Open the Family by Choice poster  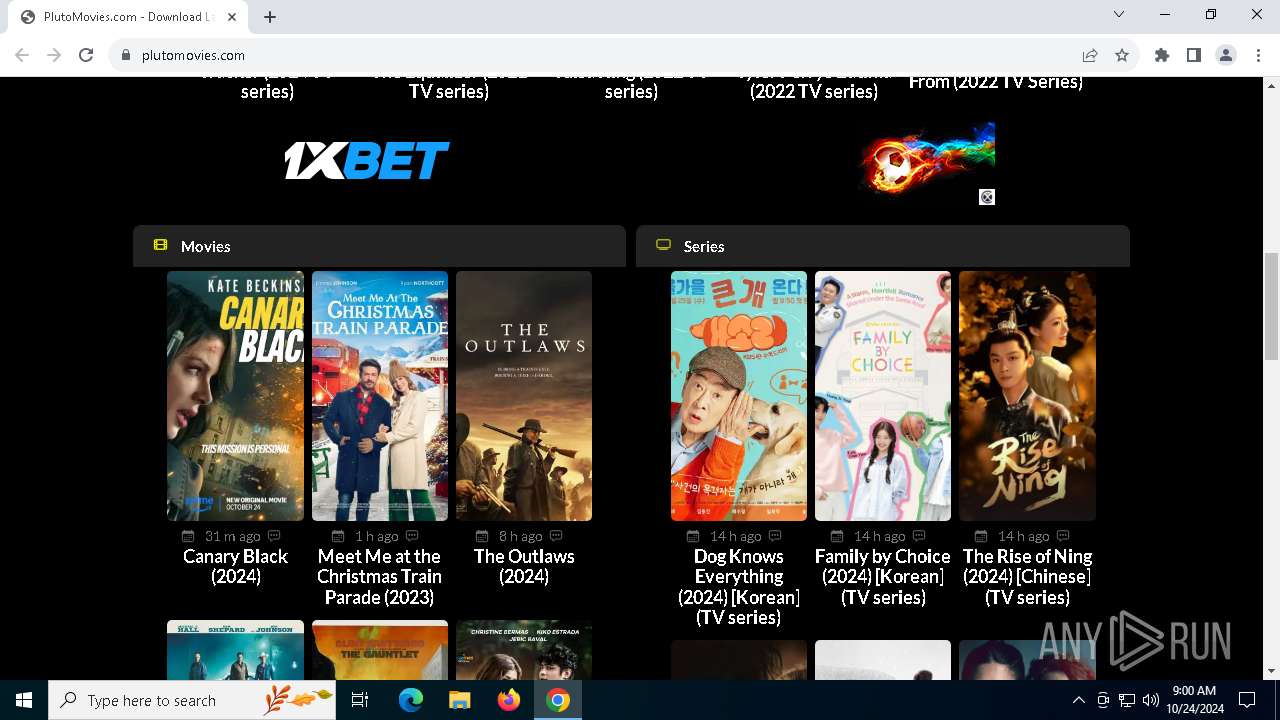click(x=883, y=396)
